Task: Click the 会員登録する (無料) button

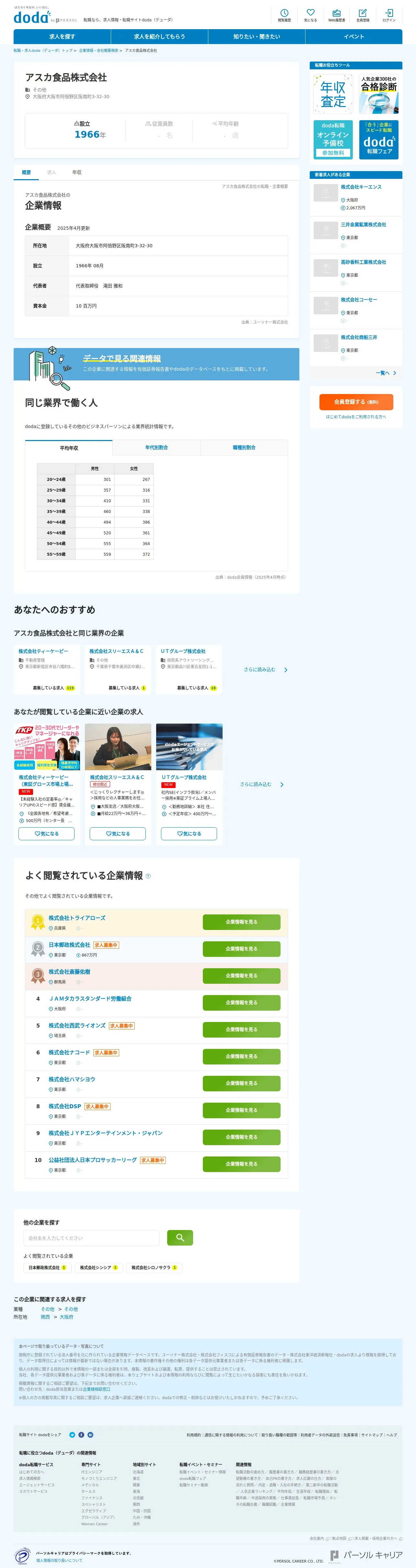Action: coord(356,402)
